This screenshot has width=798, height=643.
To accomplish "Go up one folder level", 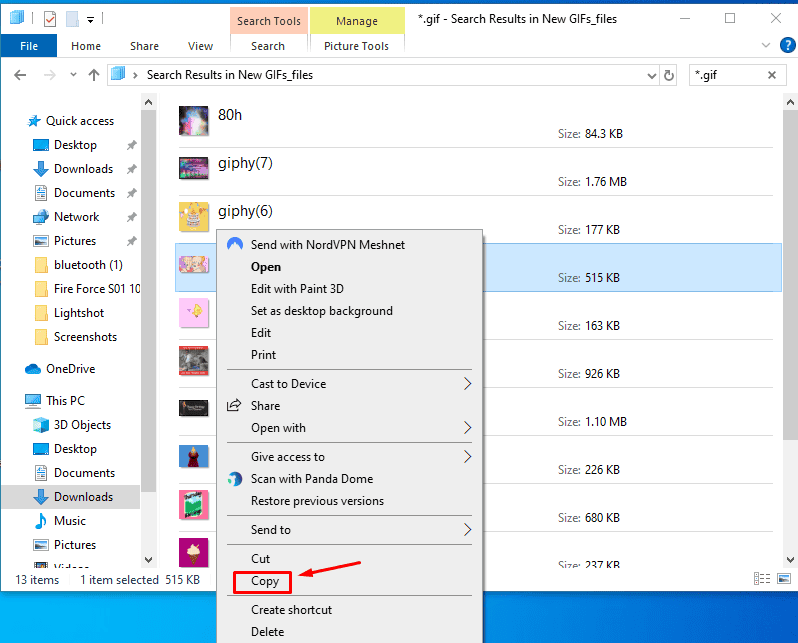I will (x=94, y=75).
